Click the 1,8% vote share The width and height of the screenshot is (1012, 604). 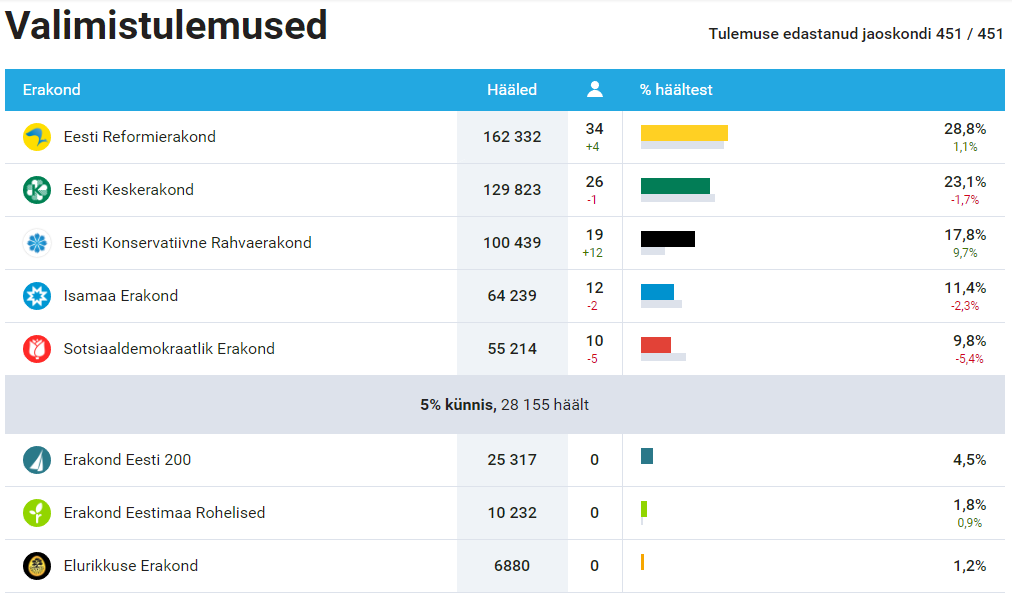coord(969,505)
